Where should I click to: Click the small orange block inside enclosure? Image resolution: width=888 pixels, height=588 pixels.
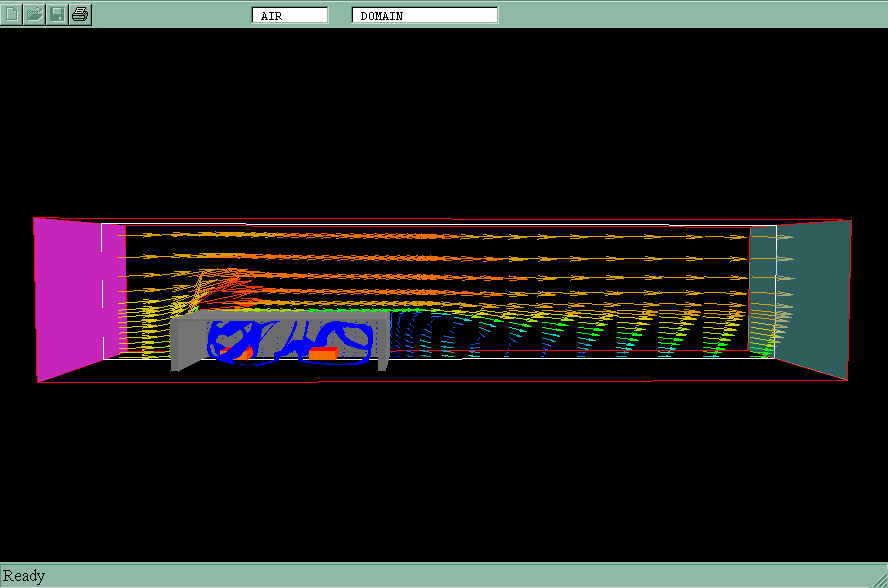(323, 353)
